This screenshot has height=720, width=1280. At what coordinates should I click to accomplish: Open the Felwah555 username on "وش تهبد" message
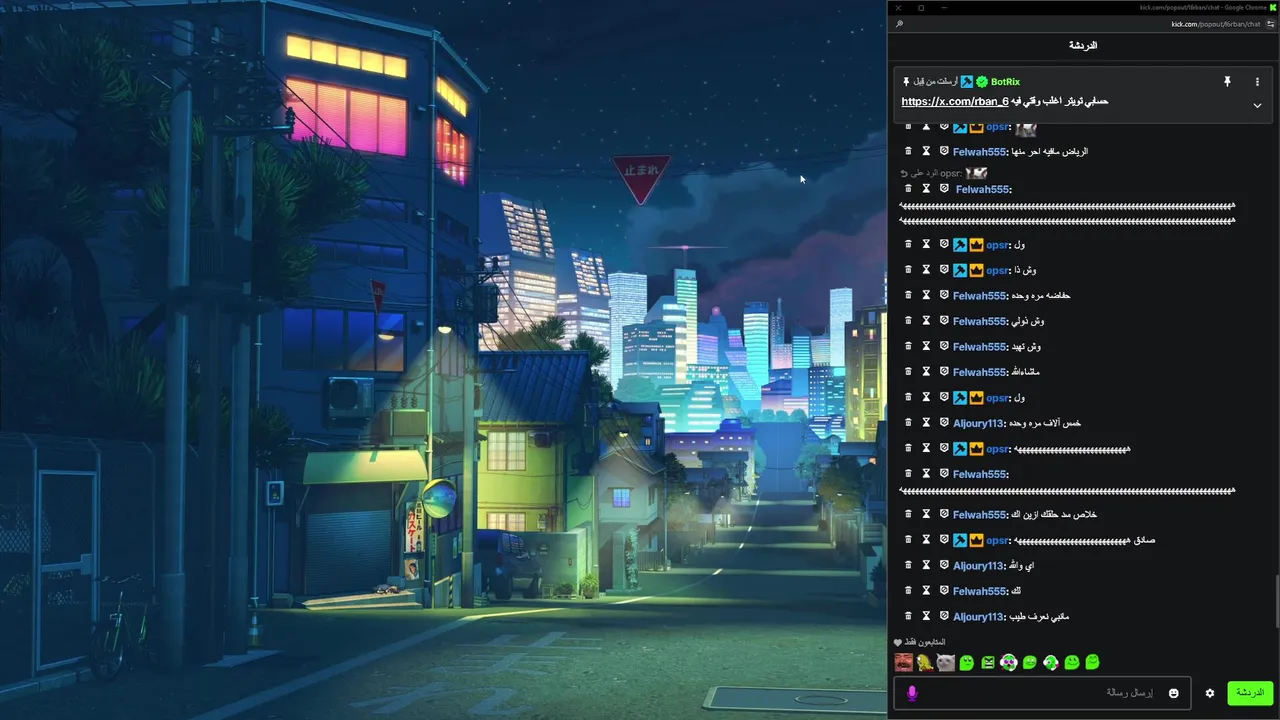(x=979, y=347)
